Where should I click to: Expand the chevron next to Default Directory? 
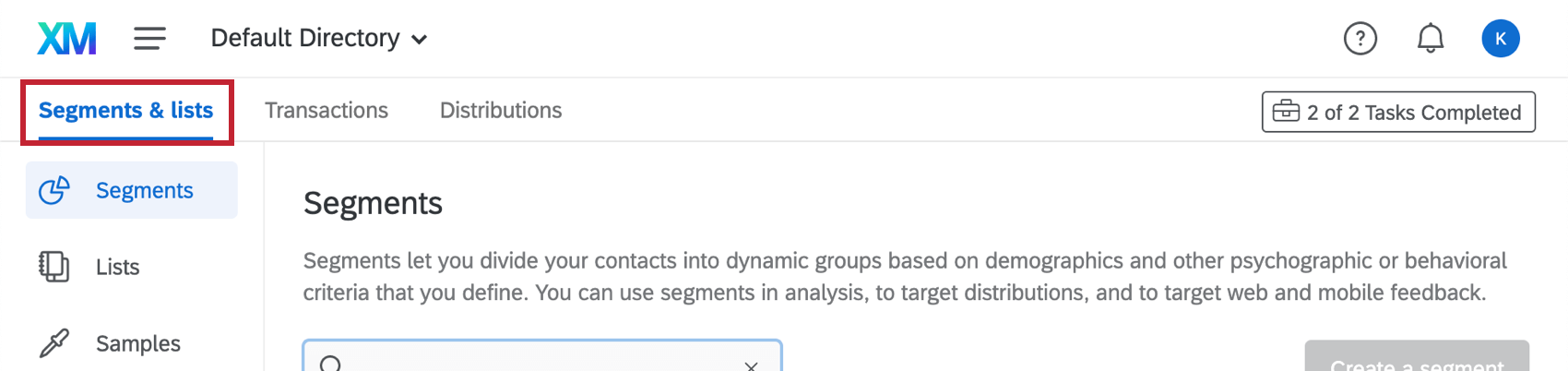tap(419, 40)
